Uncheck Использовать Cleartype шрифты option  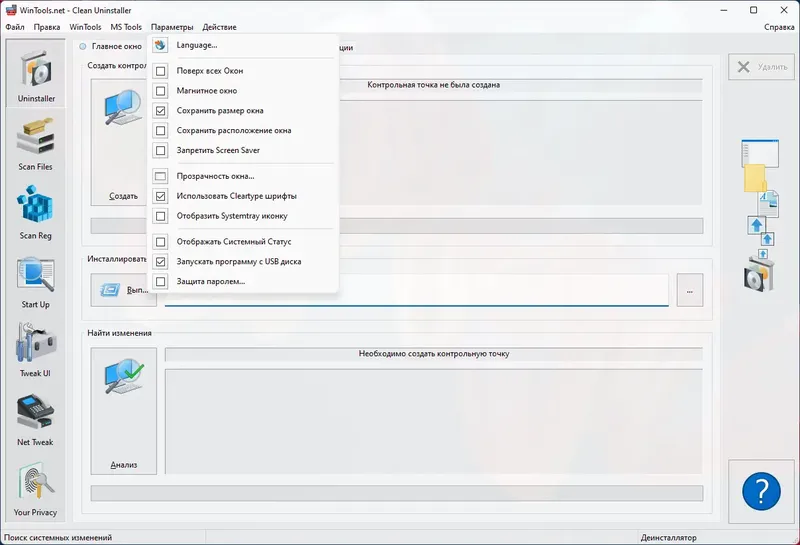(x=161, y=196)
